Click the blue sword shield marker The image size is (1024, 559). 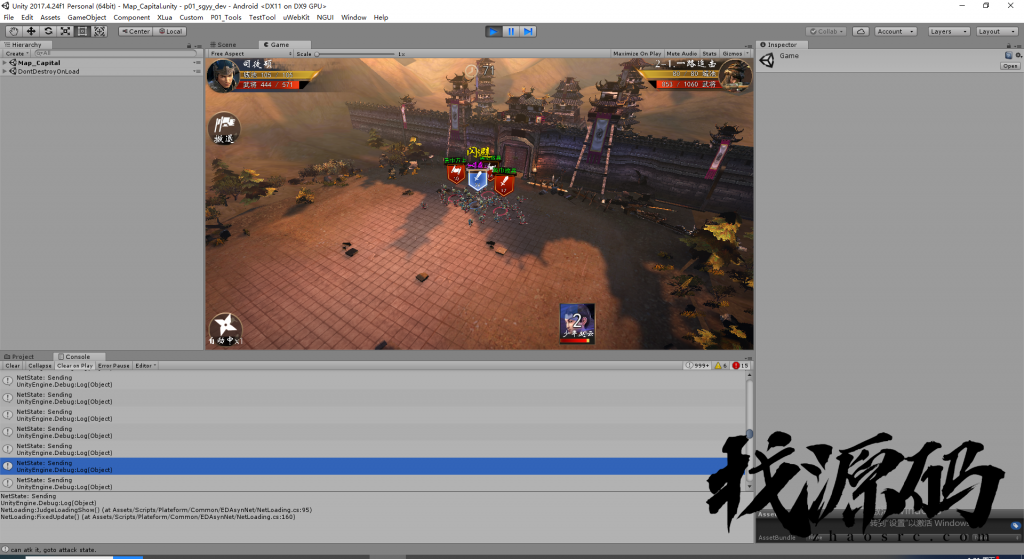477,179
